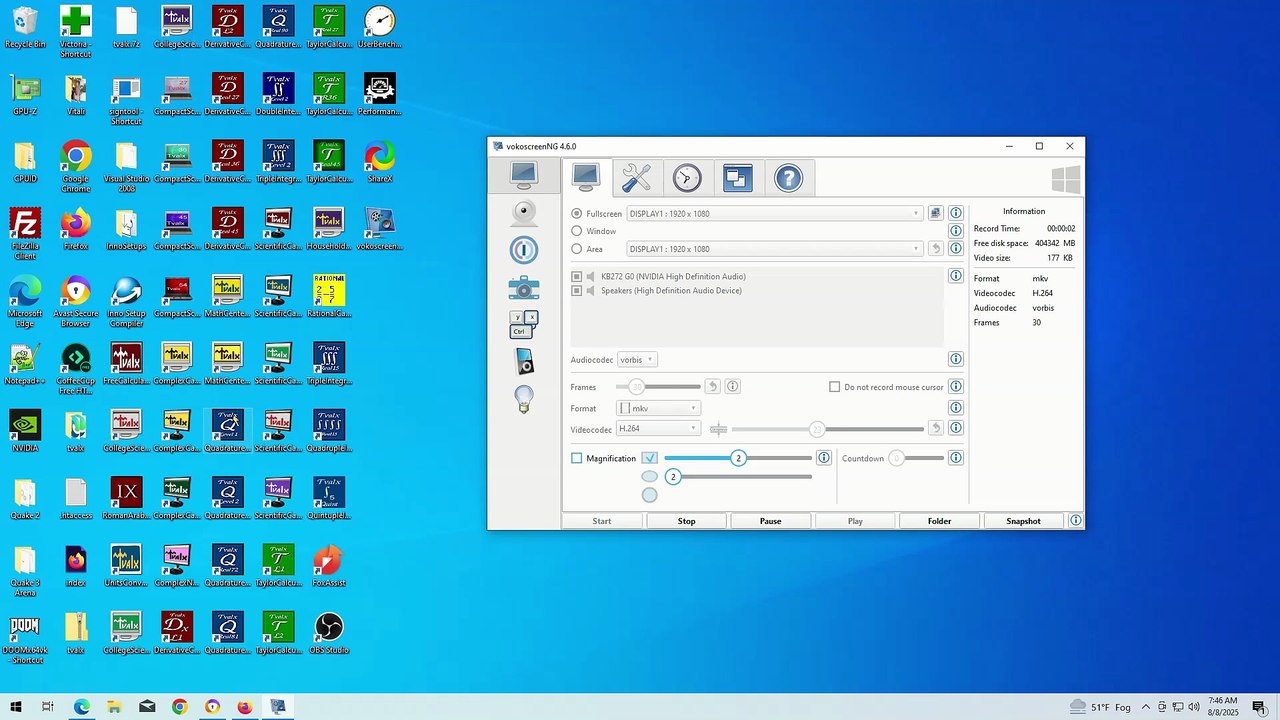Open the showkey Ctrl sidebar icon

[x=523, y=324]
